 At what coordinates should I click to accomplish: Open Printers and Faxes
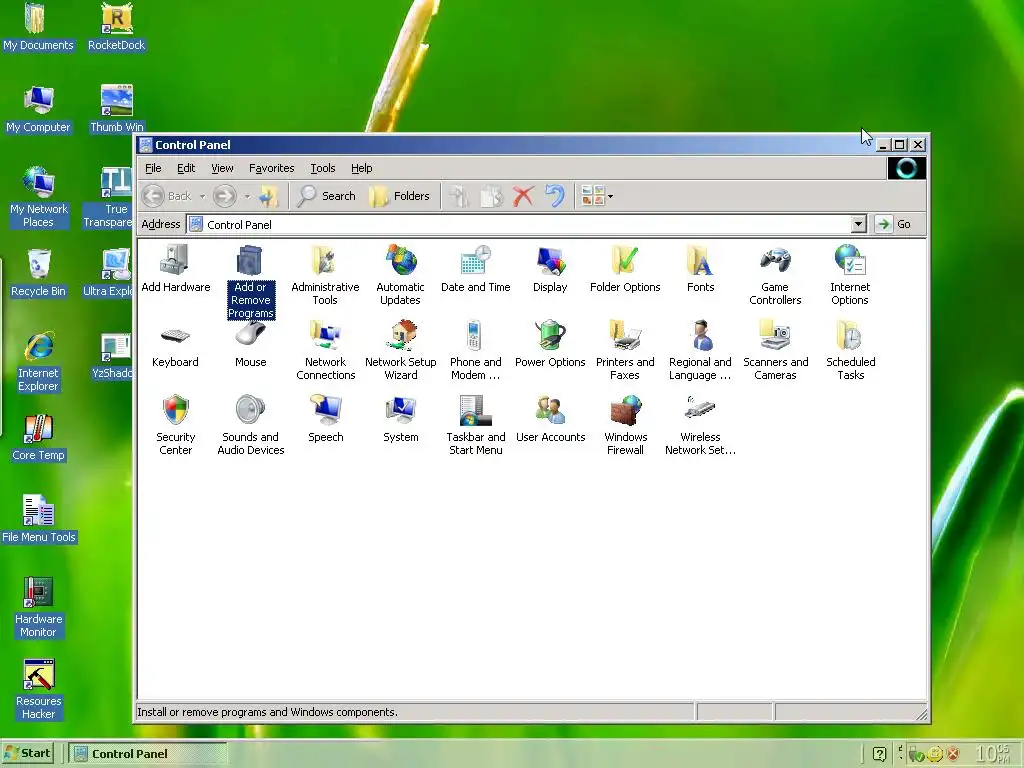[625, 351]
